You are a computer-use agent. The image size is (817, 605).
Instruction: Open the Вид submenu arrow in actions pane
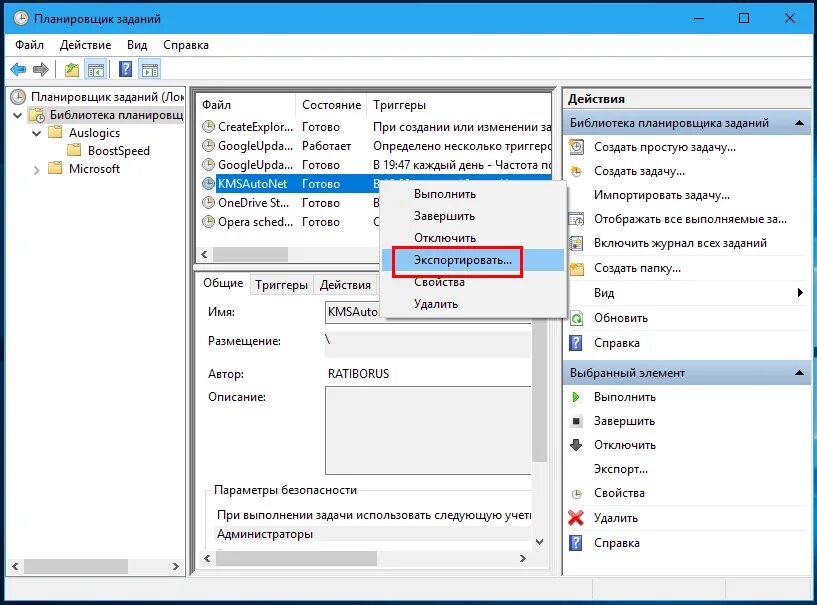click(x=800, y=293)
